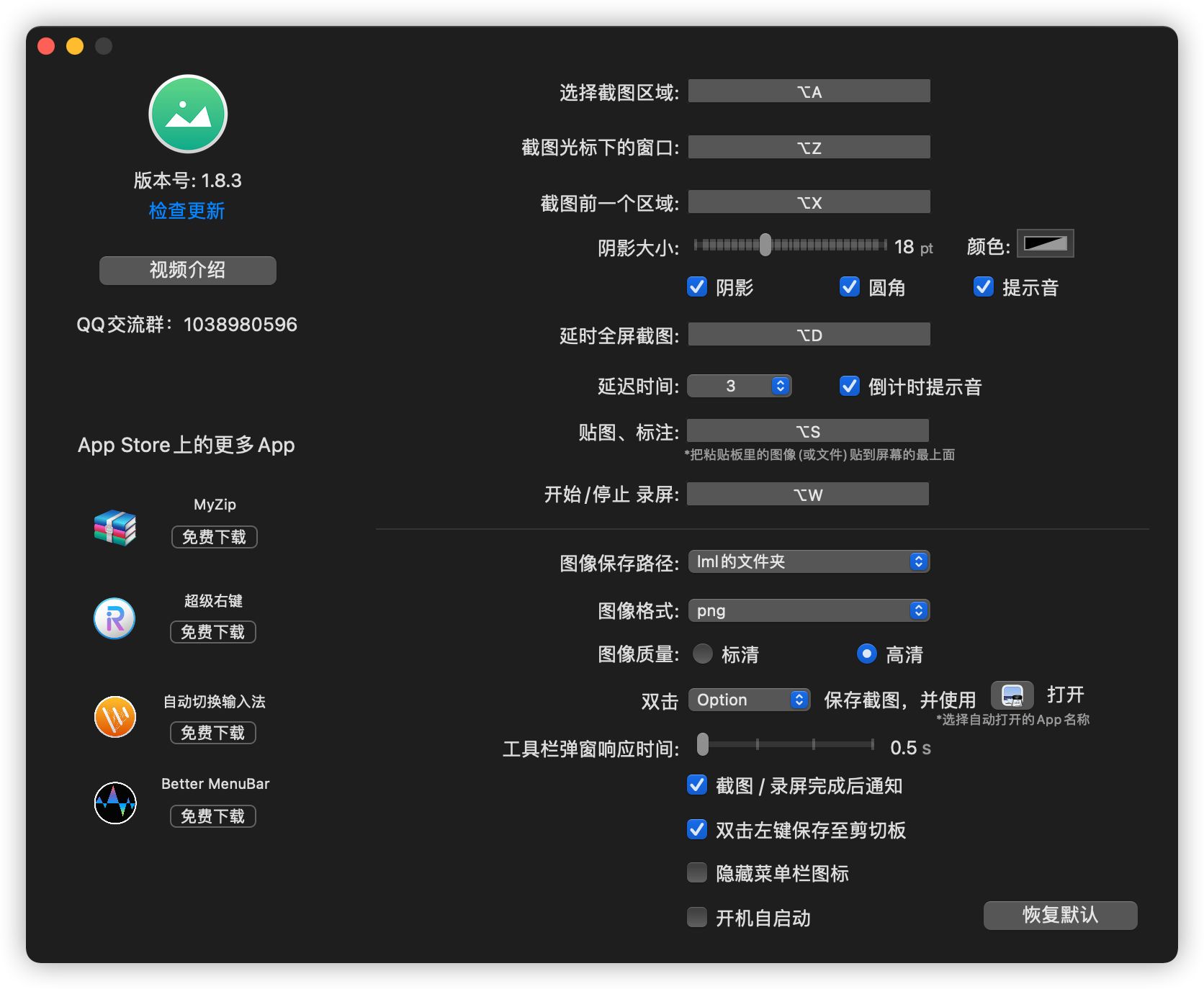Click the 超级右键 app icon

[x=114, y=618]
